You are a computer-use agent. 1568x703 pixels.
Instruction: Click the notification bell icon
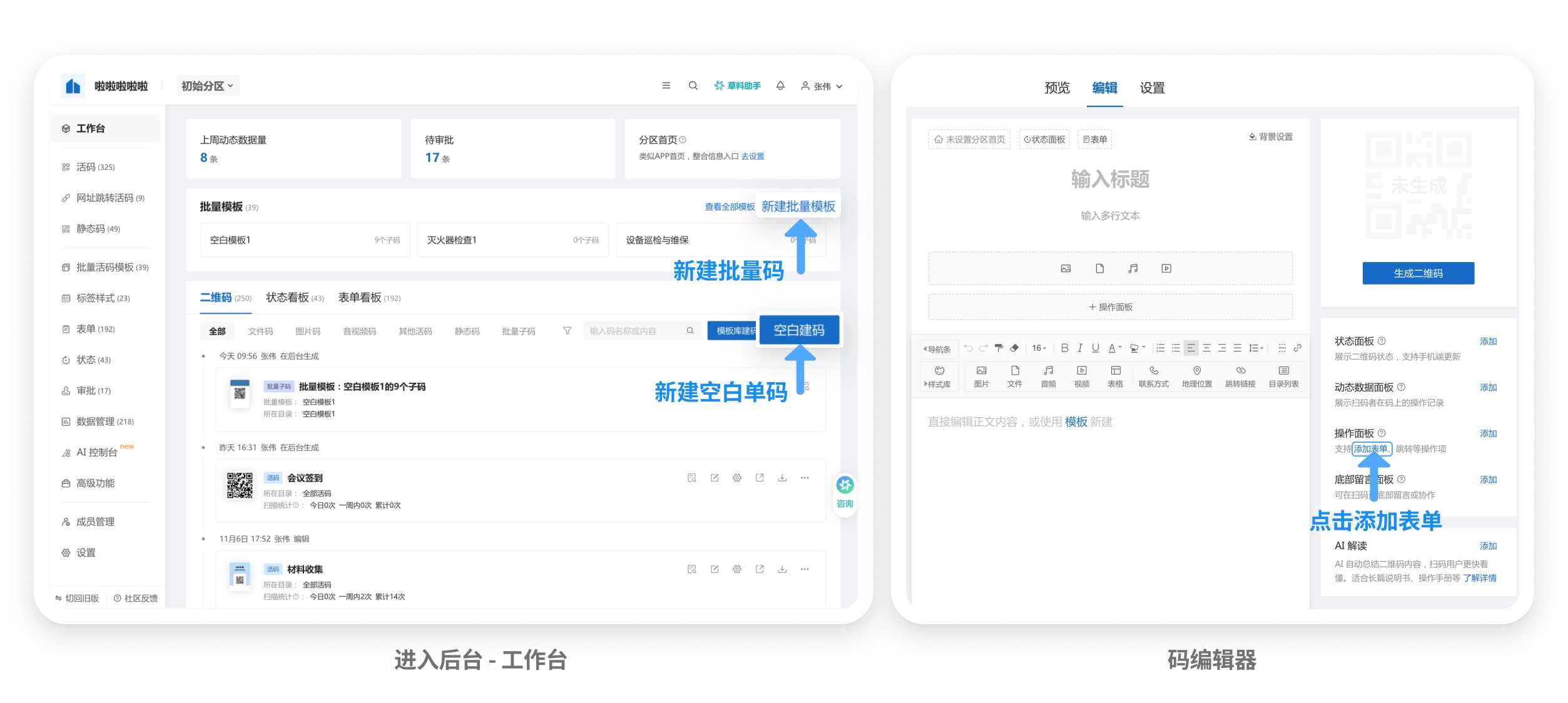click(780, 86)
